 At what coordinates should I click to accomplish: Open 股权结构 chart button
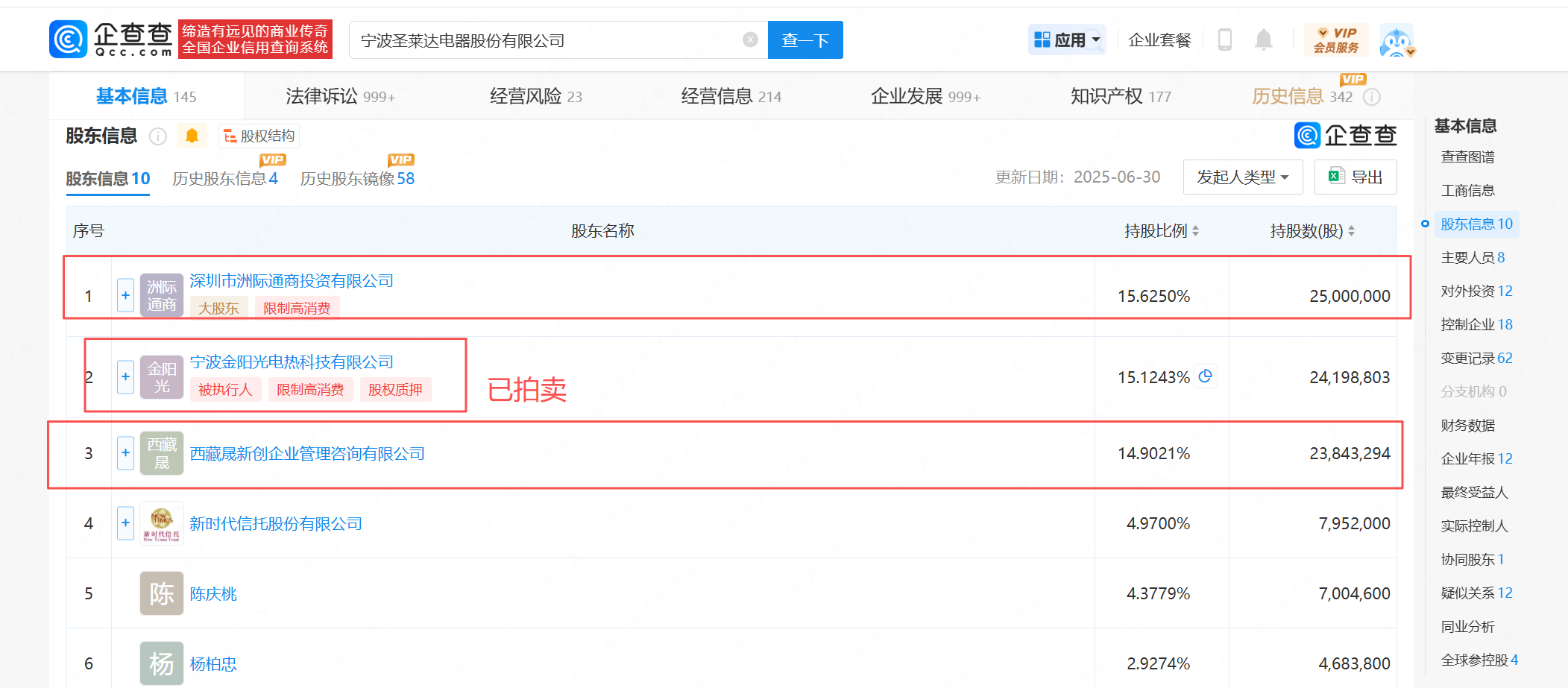pos(259,136)
